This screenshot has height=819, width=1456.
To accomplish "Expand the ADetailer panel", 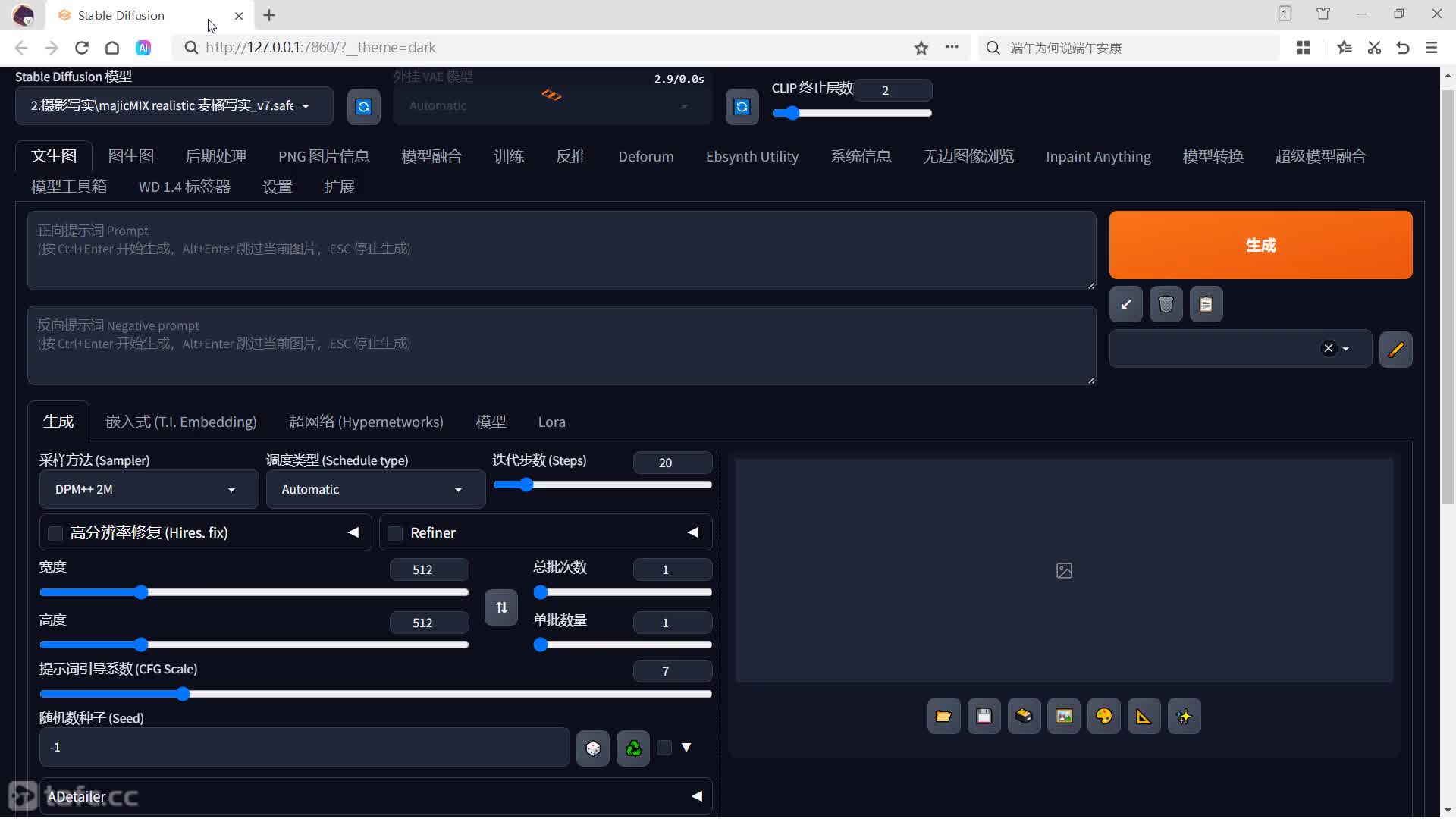I will point(375,797).
